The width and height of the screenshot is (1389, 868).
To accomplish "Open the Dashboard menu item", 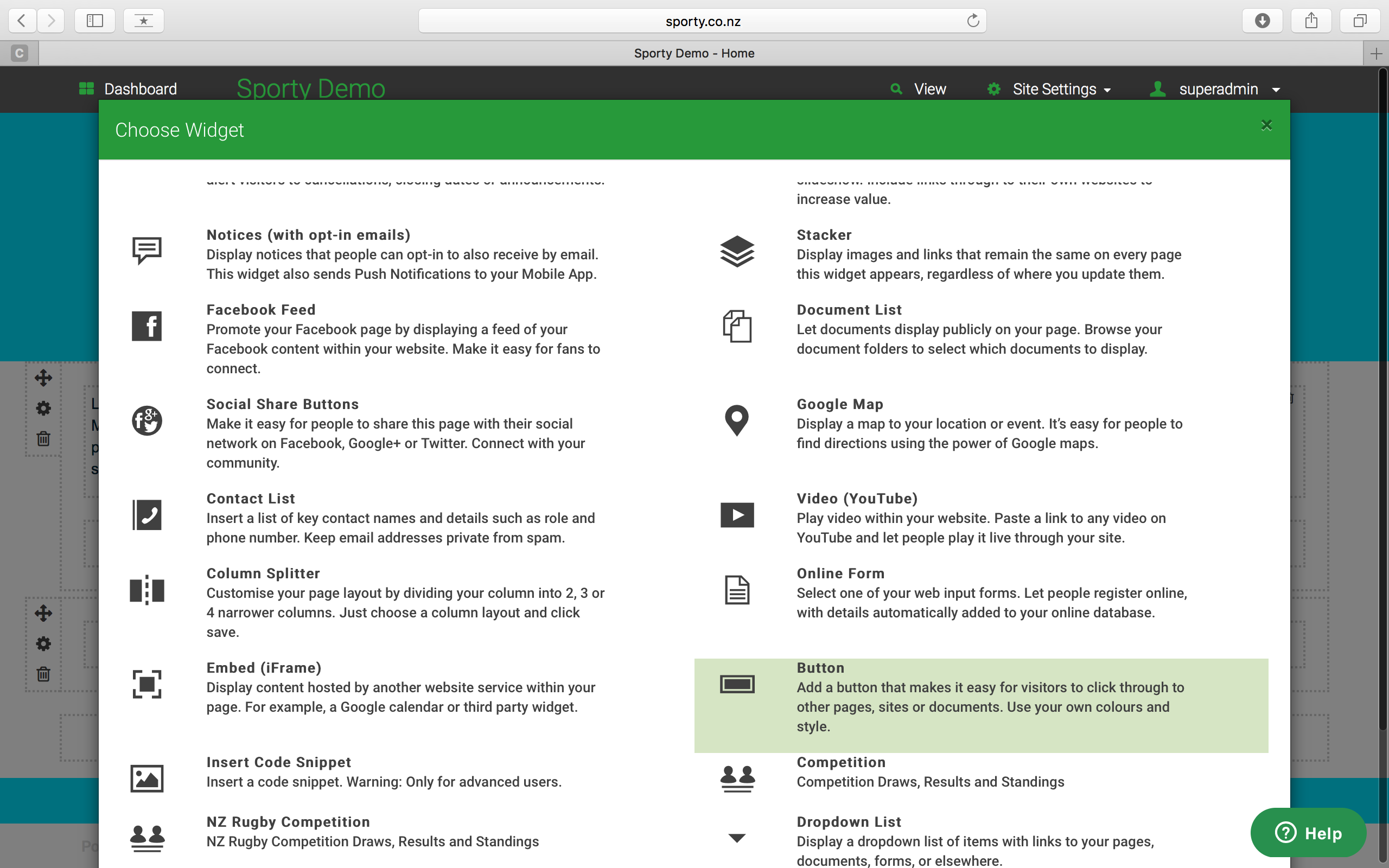I will [x=128, y=89].
